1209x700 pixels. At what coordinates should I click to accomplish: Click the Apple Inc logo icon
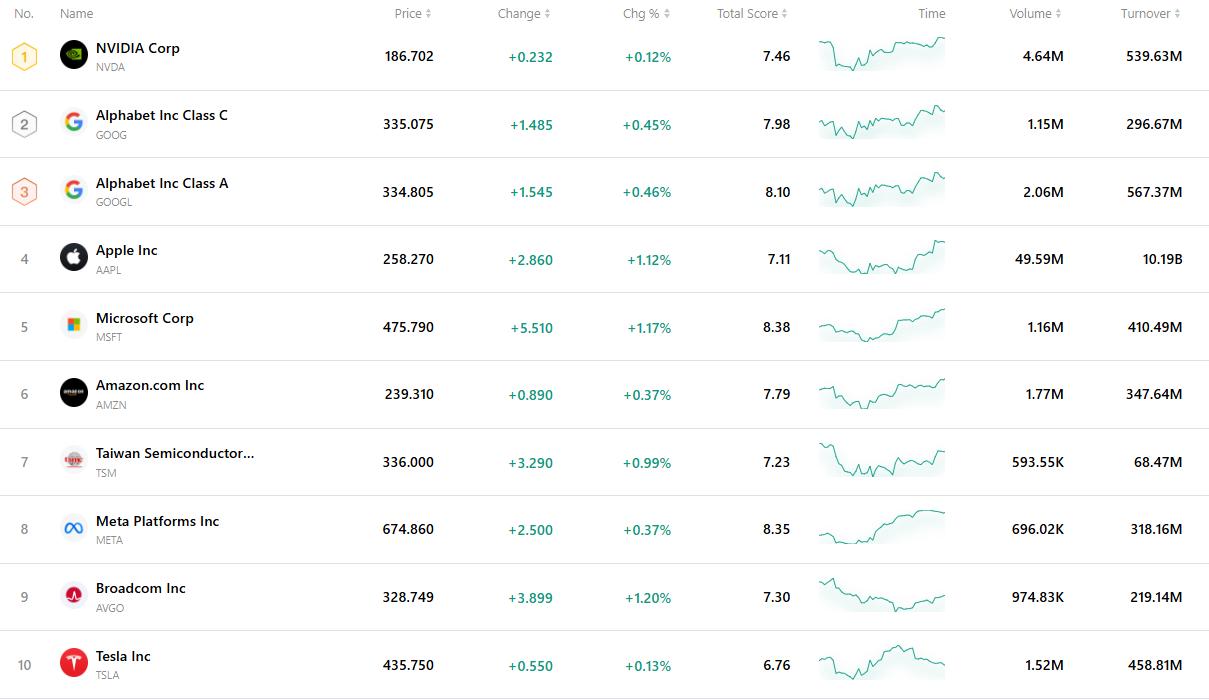pyautogui.click(x=74, y=258)
